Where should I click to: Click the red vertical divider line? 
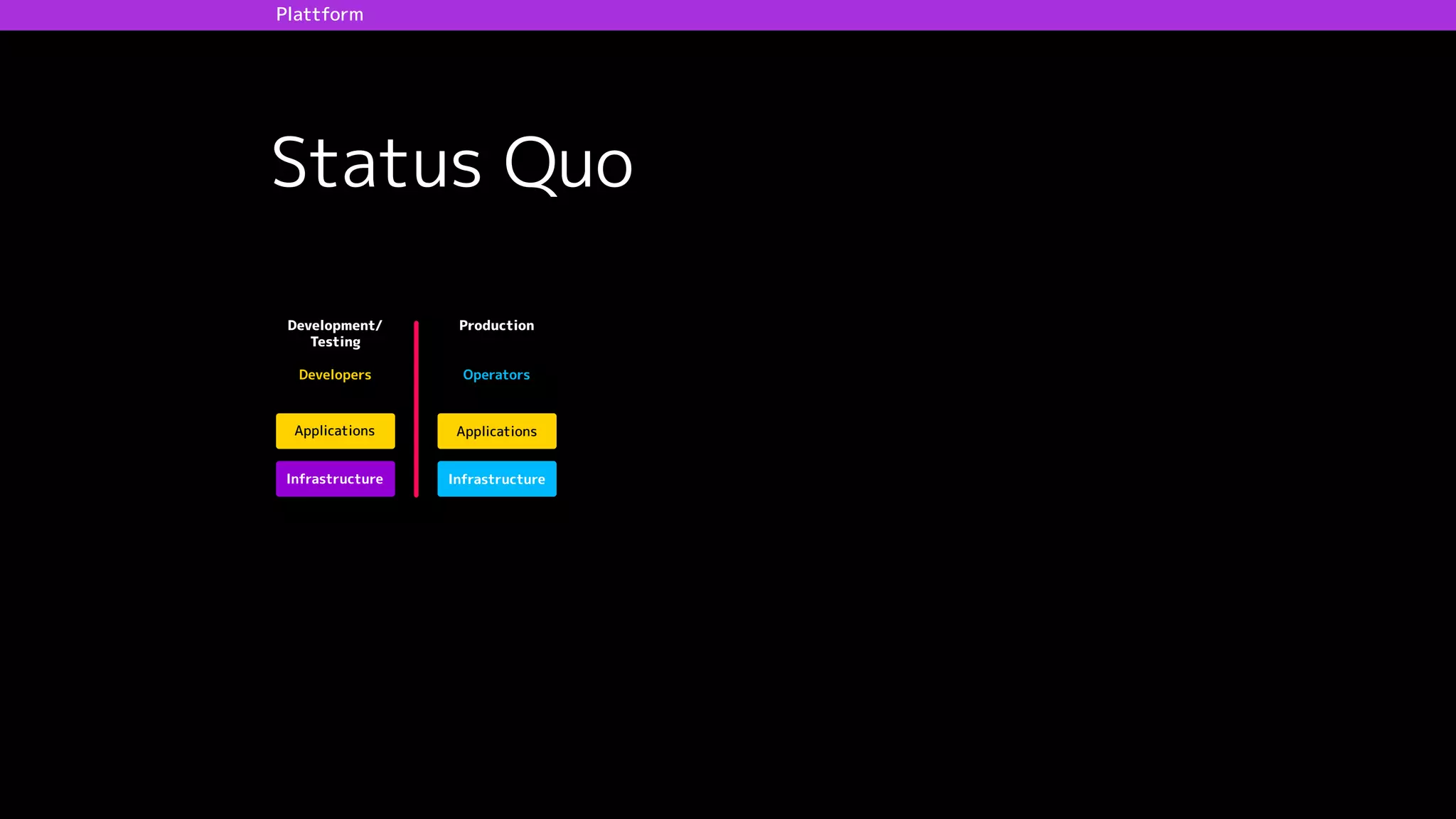[416, 409]
